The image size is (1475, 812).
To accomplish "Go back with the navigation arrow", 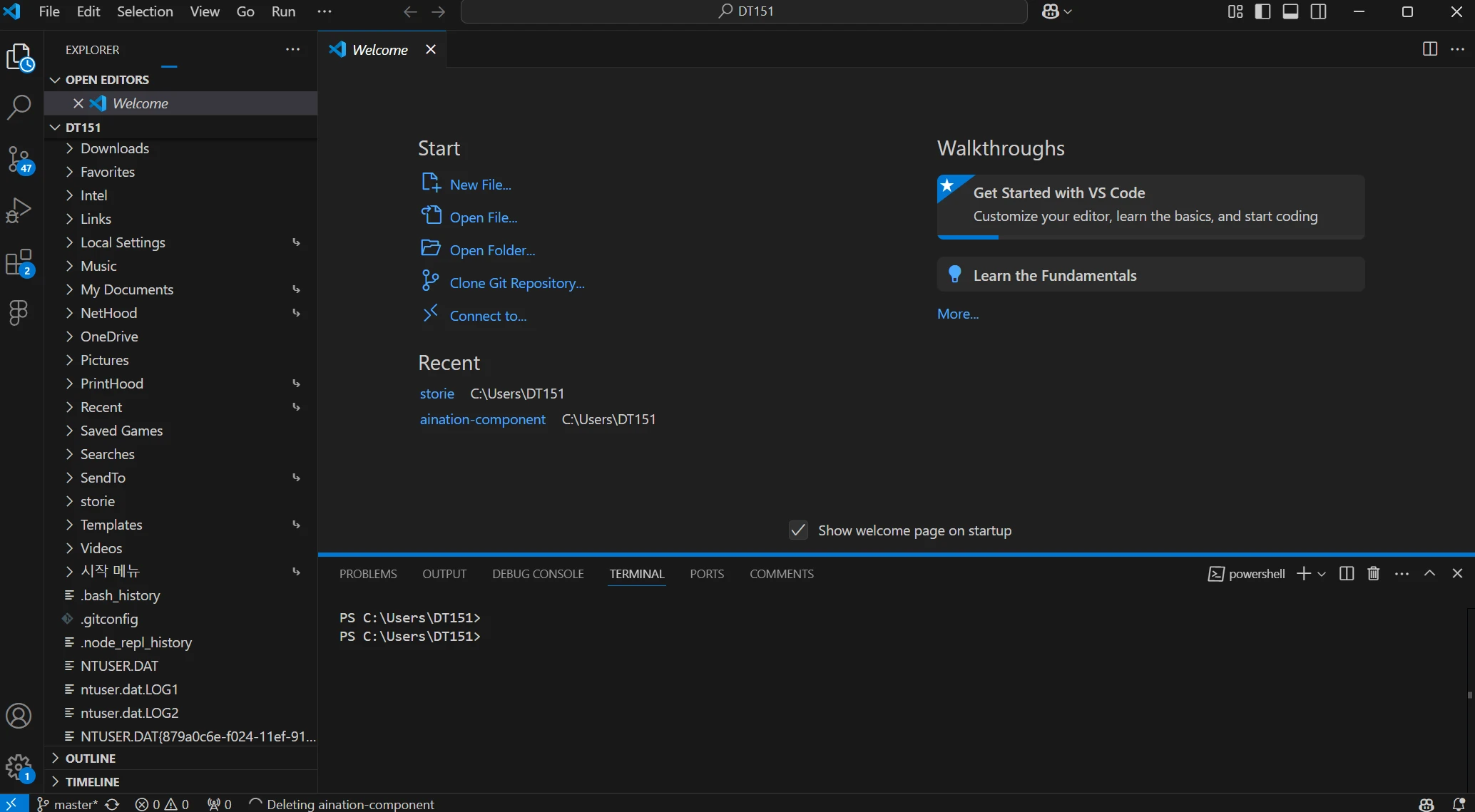I will [410, 11].
